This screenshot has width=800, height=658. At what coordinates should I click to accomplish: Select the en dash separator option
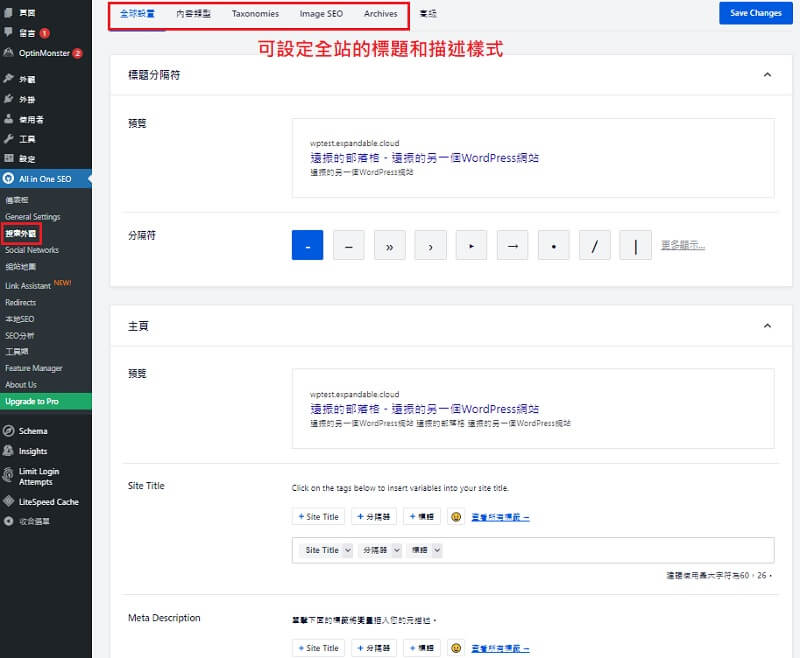coord(348,245)
